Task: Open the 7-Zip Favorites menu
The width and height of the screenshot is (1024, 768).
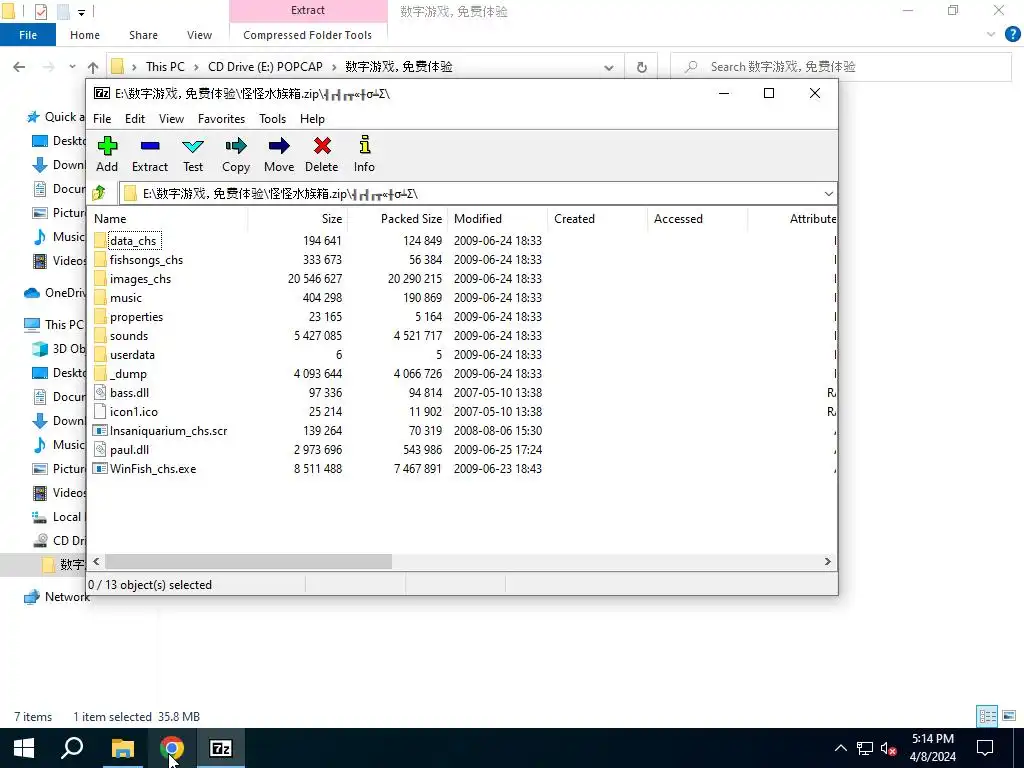Action: tap(221, 119)
